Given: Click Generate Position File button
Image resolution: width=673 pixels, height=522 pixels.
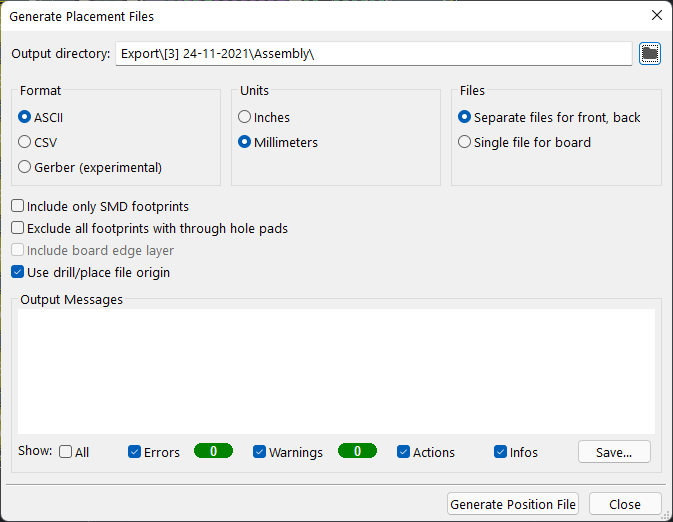Looking at the screenshot, I should 513,504.
